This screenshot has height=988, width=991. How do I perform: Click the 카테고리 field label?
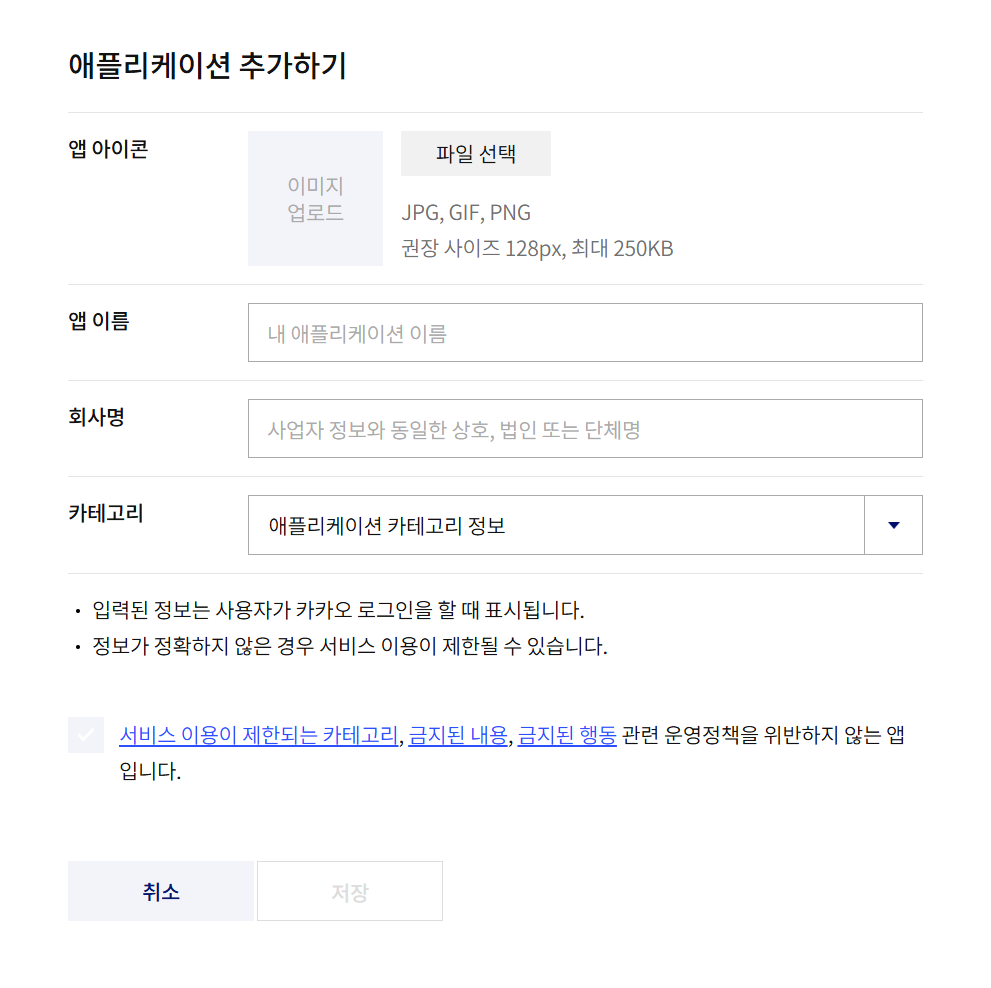(106, 513)
